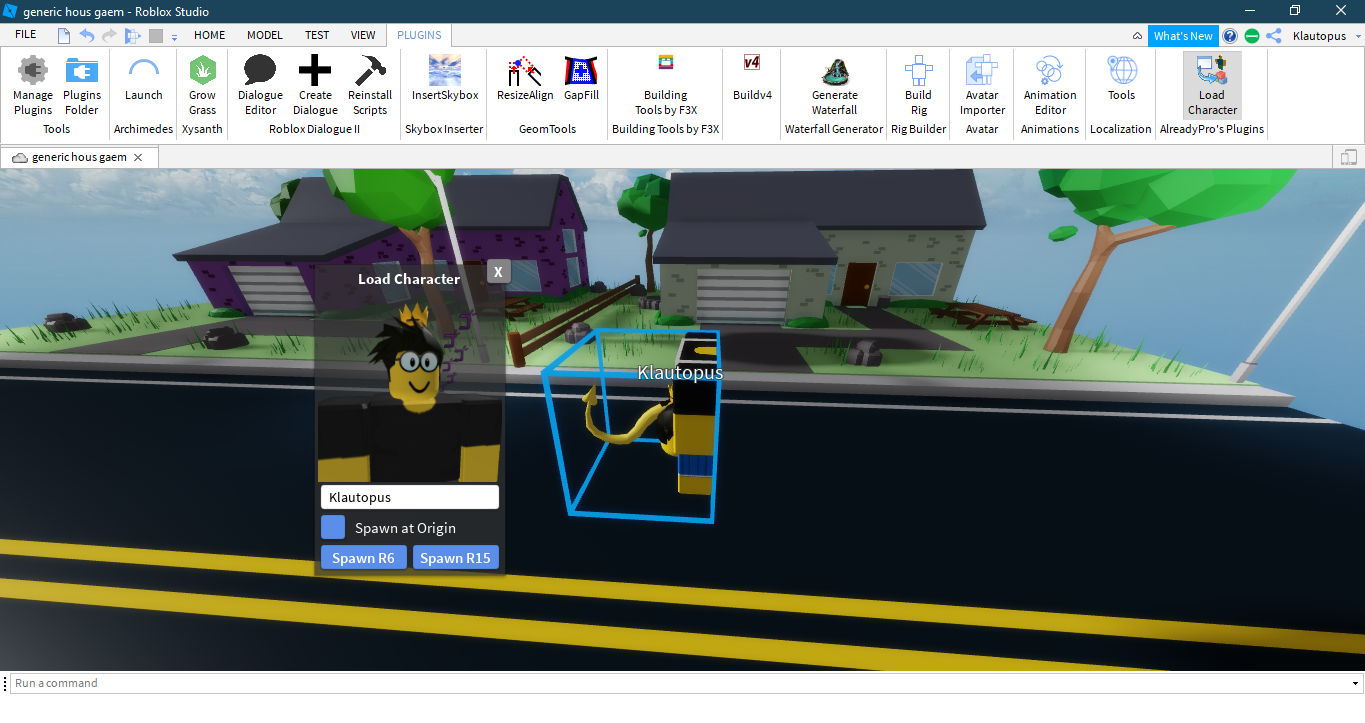Click the Spawn R15 button
The image size is (1365, 723).
tap(455, 558)
